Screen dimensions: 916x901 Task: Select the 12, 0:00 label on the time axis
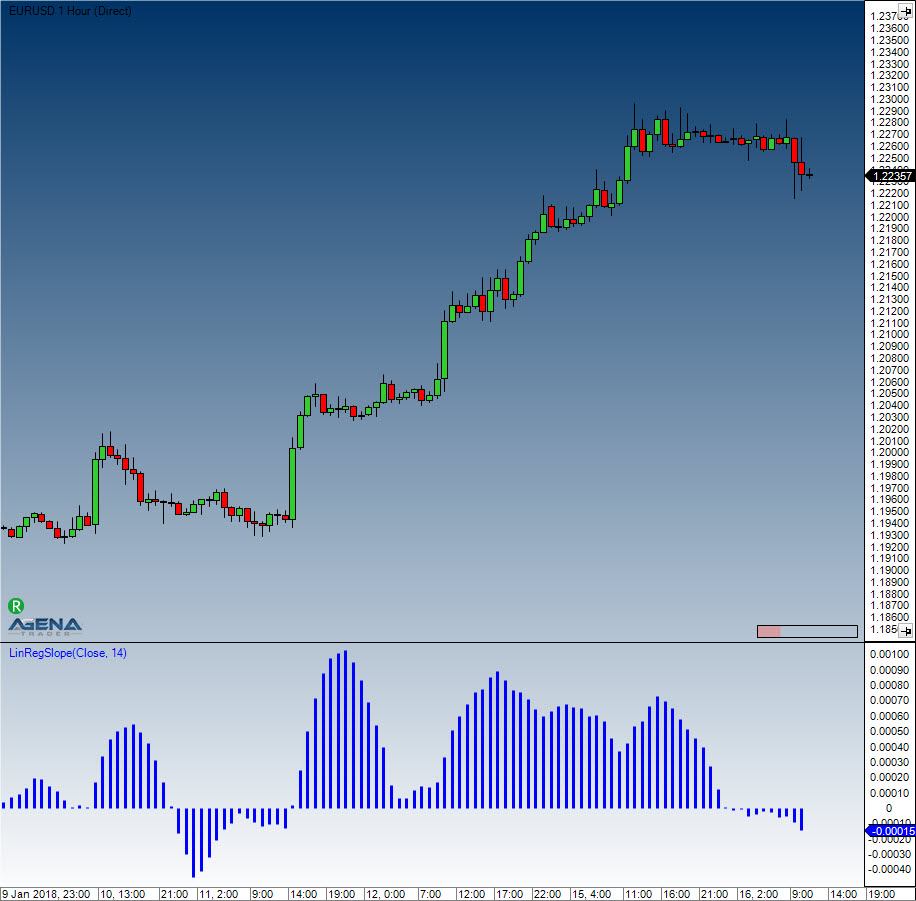tap(384, 893)
